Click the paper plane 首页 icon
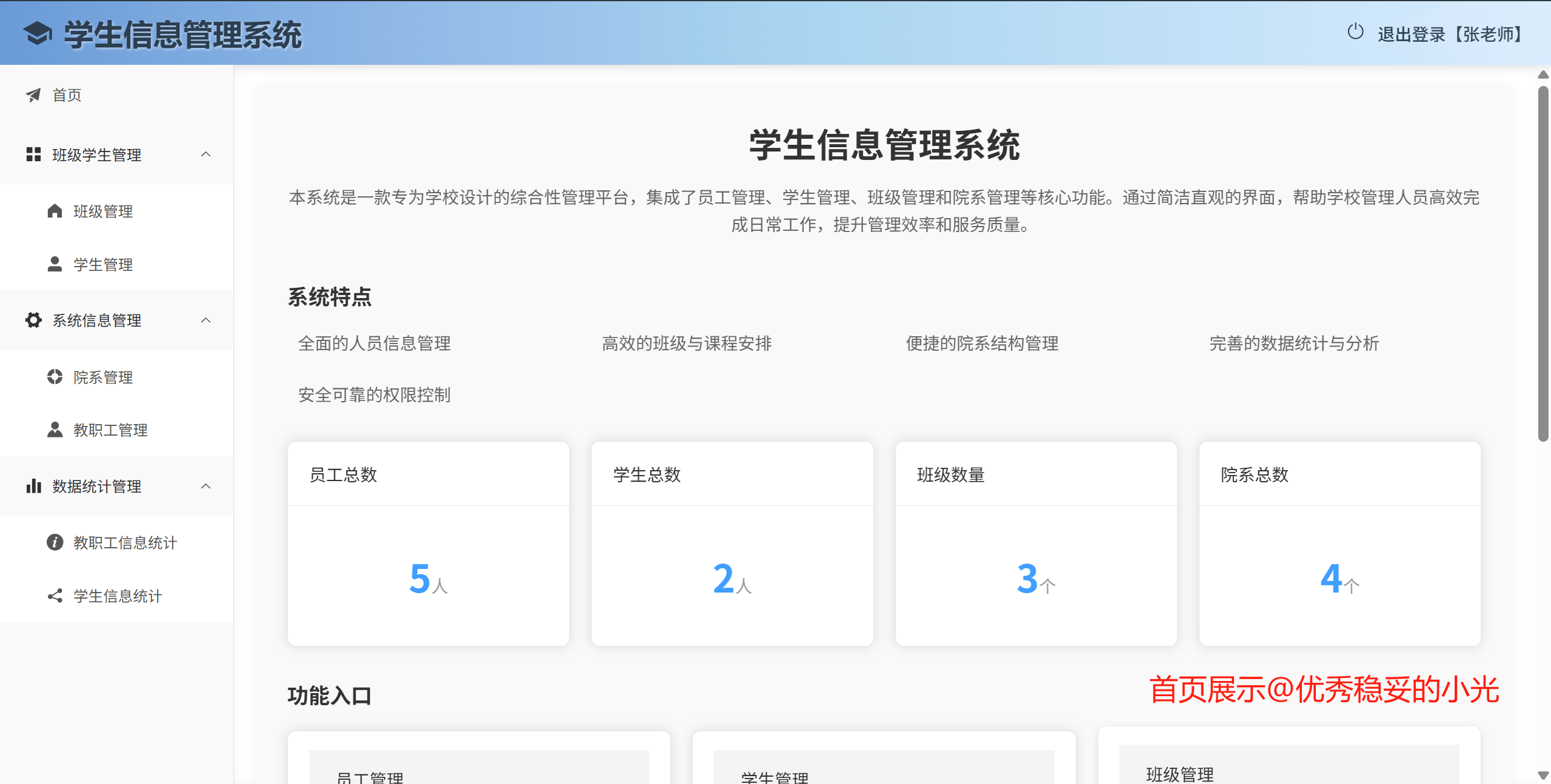 [33, 95]
